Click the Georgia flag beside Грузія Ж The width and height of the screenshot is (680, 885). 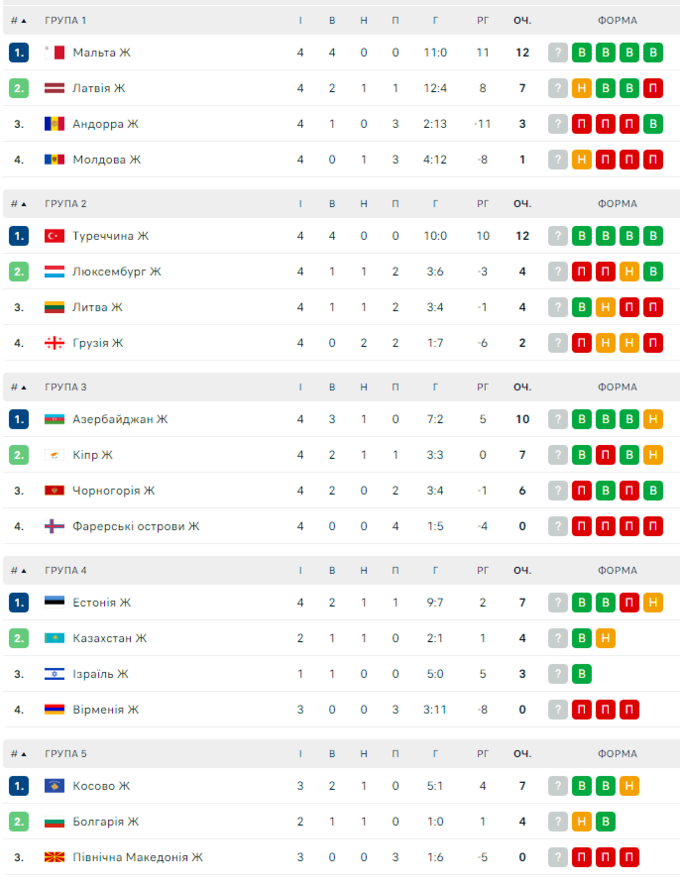pos(54,343)
